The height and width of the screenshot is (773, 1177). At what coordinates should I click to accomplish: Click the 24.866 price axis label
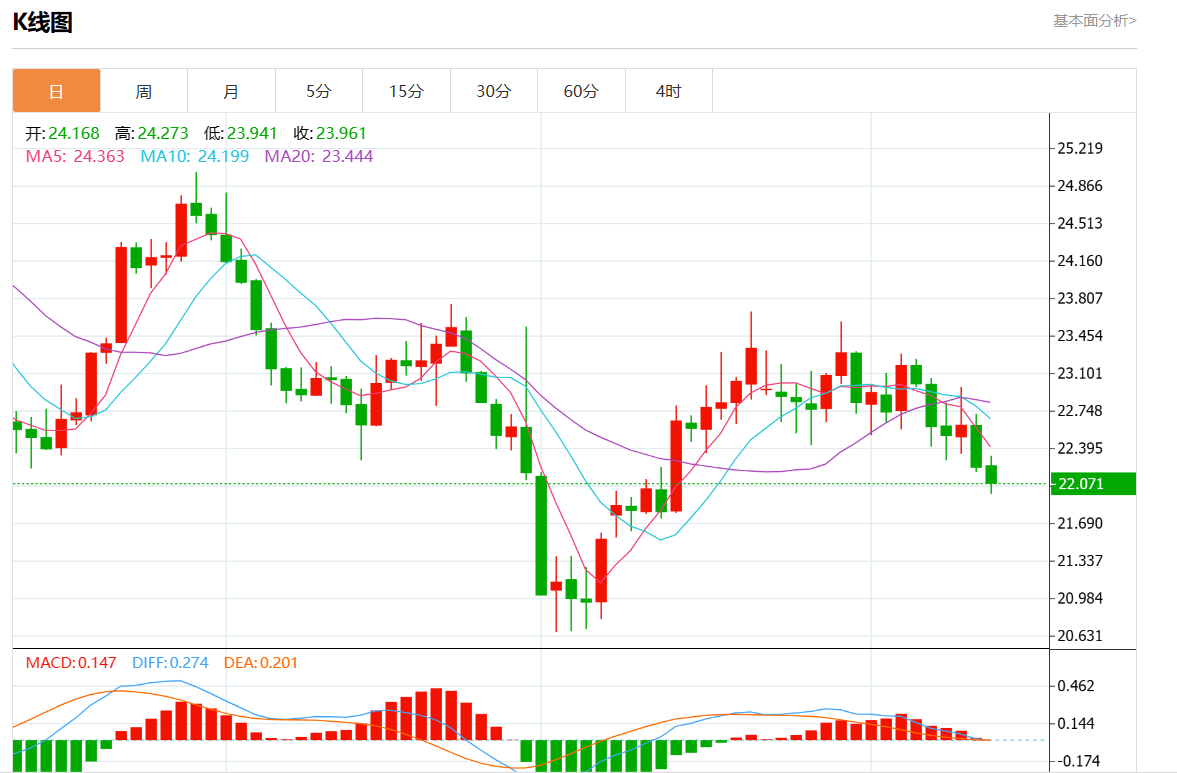(1080, 185)
